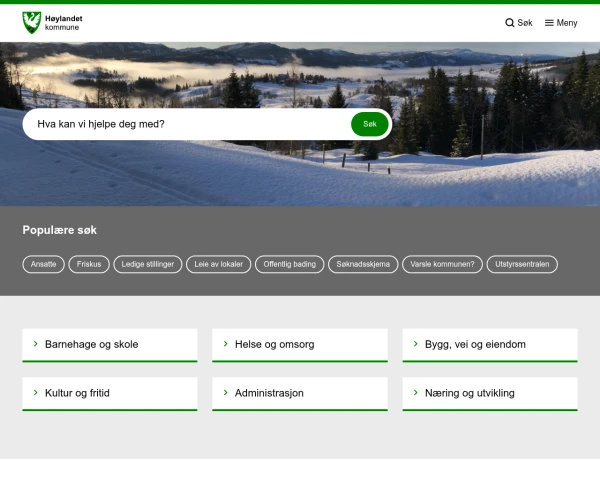Screen dimensions: 600x480
Task: Open search via the magnifier icon in header
Action: (510, 23)
